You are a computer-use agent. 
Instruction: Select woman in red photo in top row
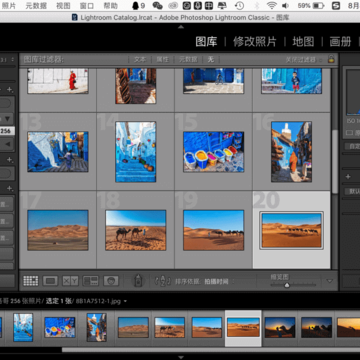[x=58, y=81]
